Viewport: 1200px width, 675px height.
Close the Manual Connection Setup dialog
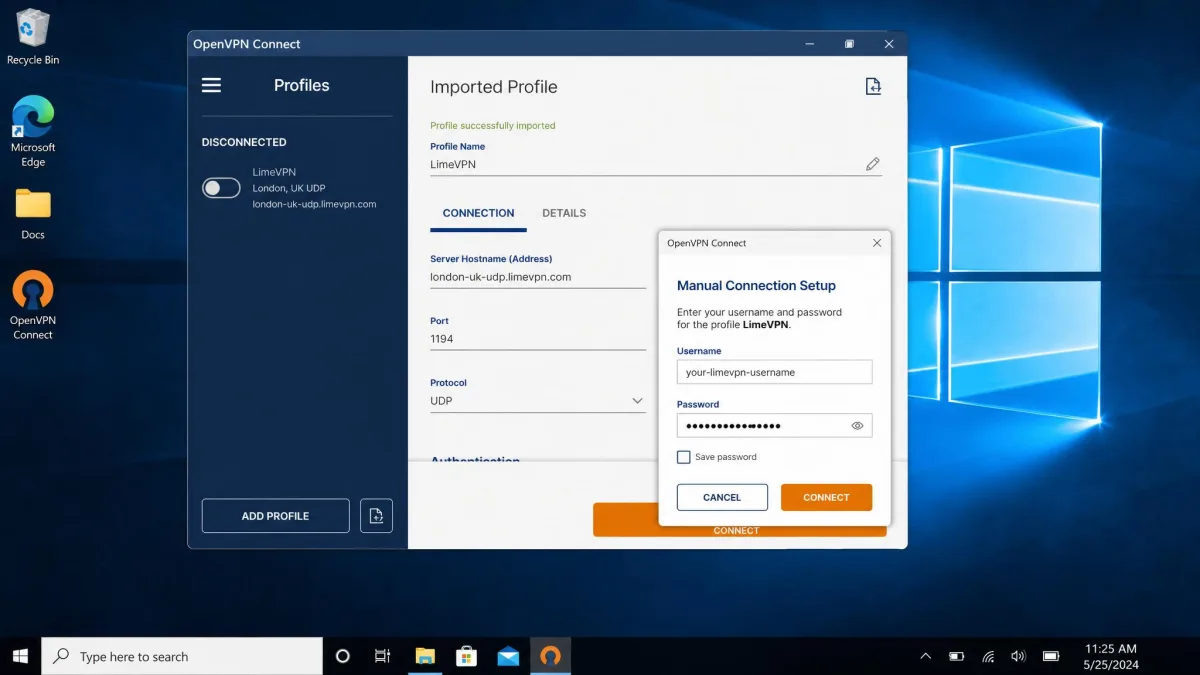pos(877,243)
